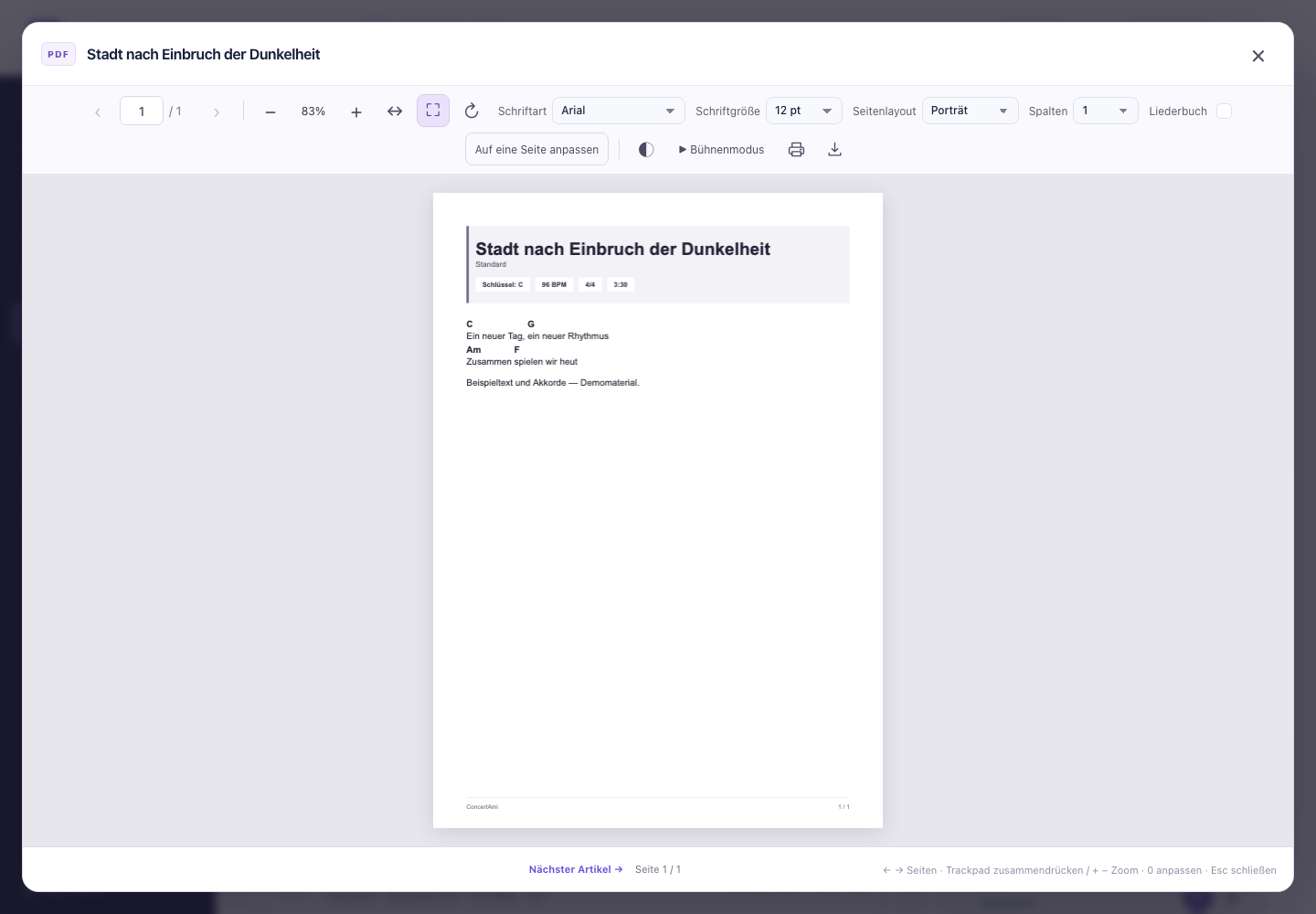Click the song title in the page preview

623,249
